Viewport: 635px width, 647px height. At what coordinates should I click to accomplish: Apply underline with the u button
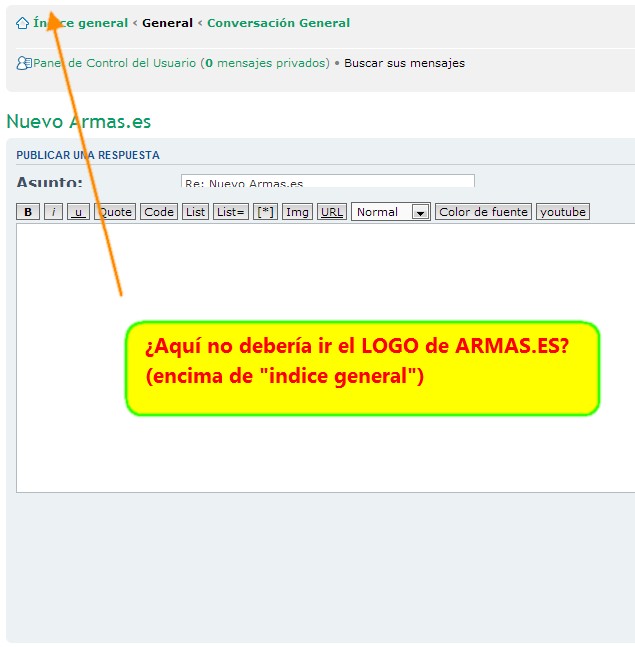[78, 212]
